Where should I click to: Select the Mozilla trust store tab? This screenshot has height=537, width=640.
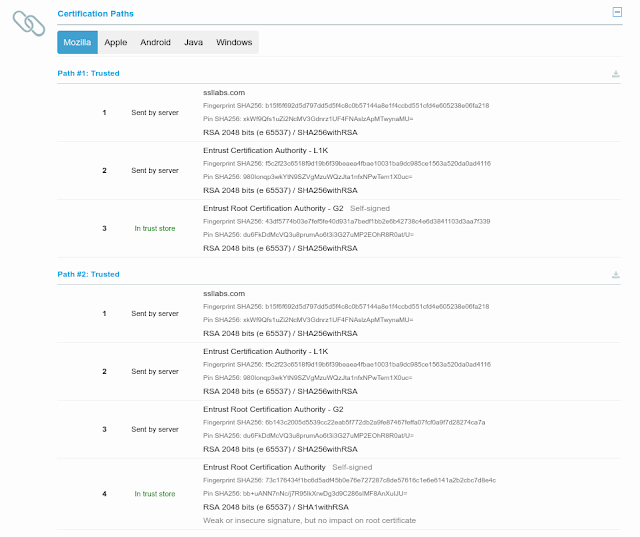[78, 42]
